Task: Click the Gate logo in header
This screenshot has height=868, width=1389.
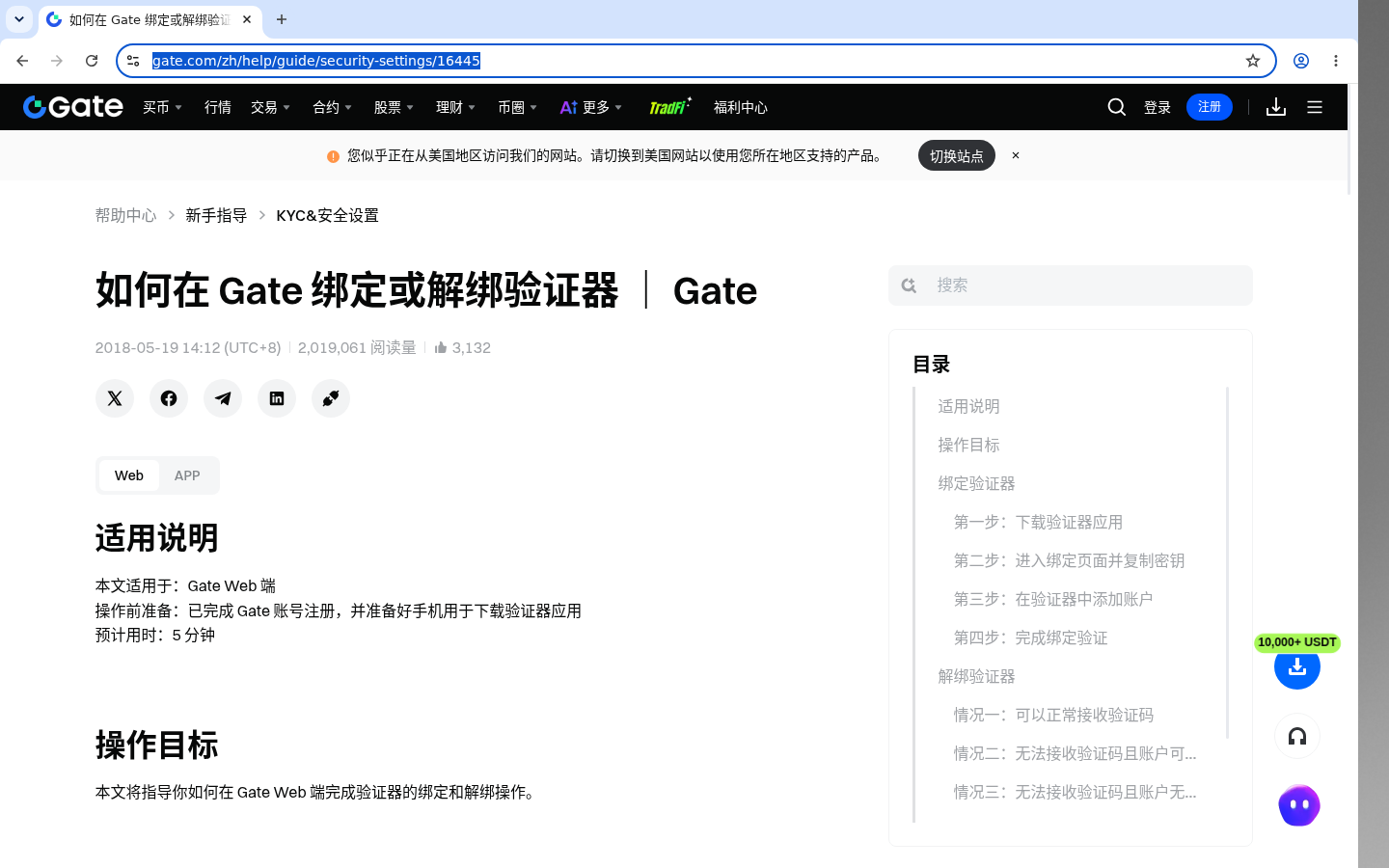Action: (x=73, y=107)
